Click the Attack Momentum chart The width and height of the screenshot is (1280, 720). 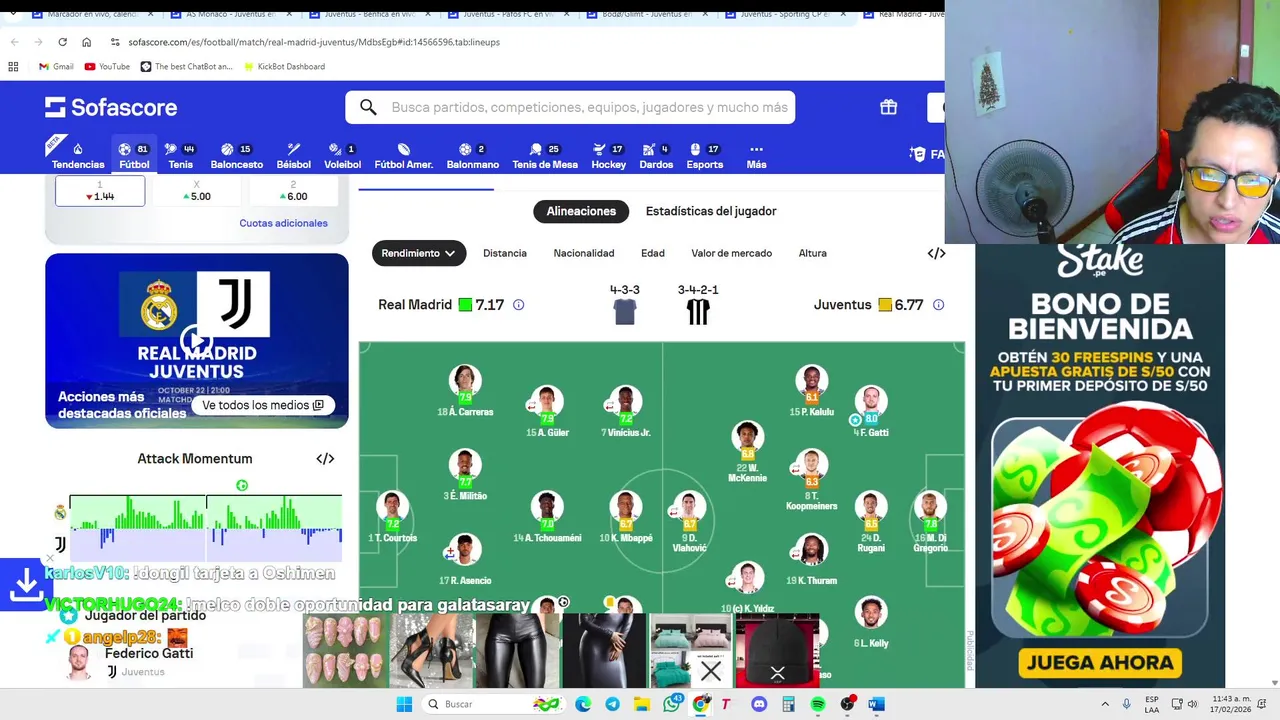(206, 528)
